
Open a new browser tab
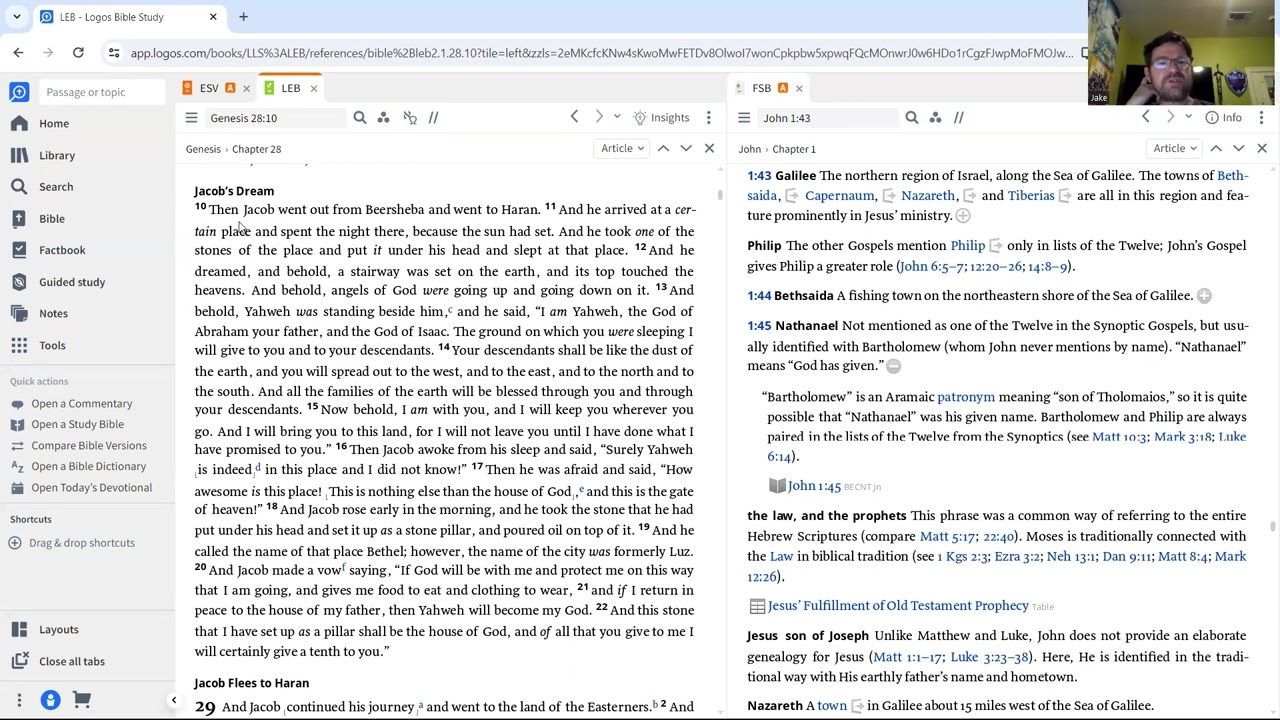click(x=244, y=17)
